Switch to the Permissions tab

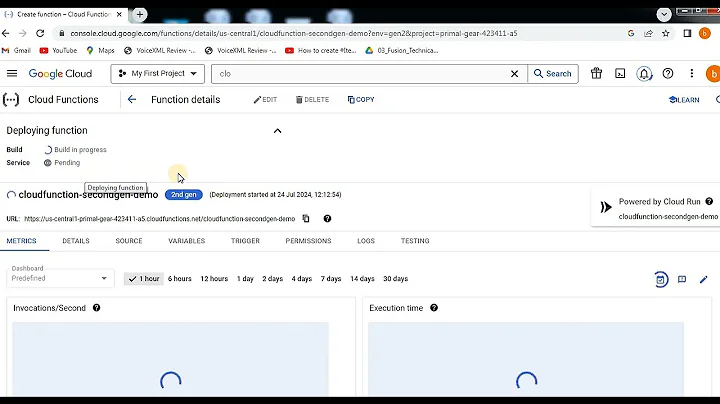tap(308, 241)
